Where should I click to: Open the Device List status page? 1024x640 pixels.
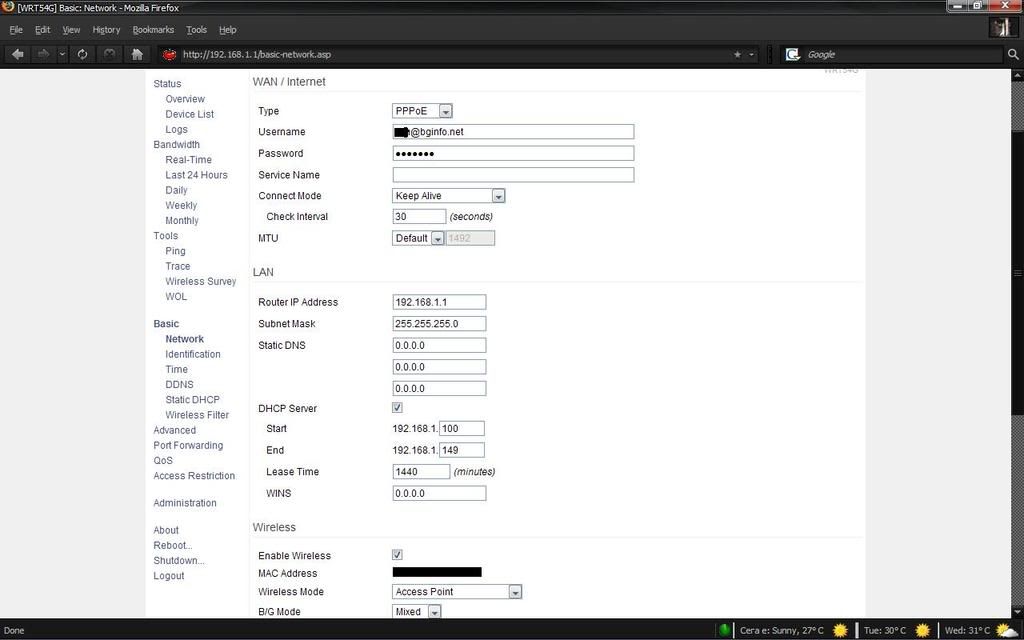pos(189,114)
